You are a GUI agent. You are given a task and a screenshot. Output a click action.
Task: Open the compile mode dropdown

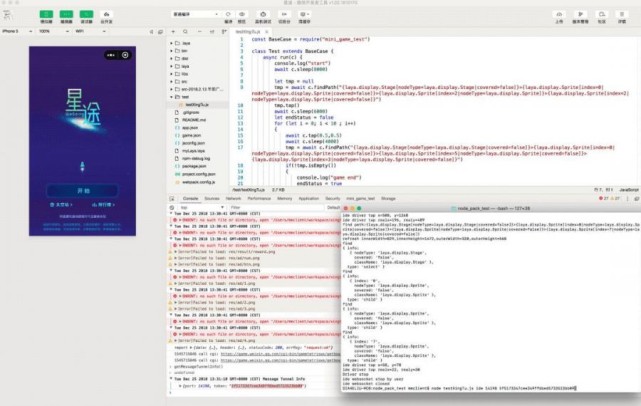[195, 14]
